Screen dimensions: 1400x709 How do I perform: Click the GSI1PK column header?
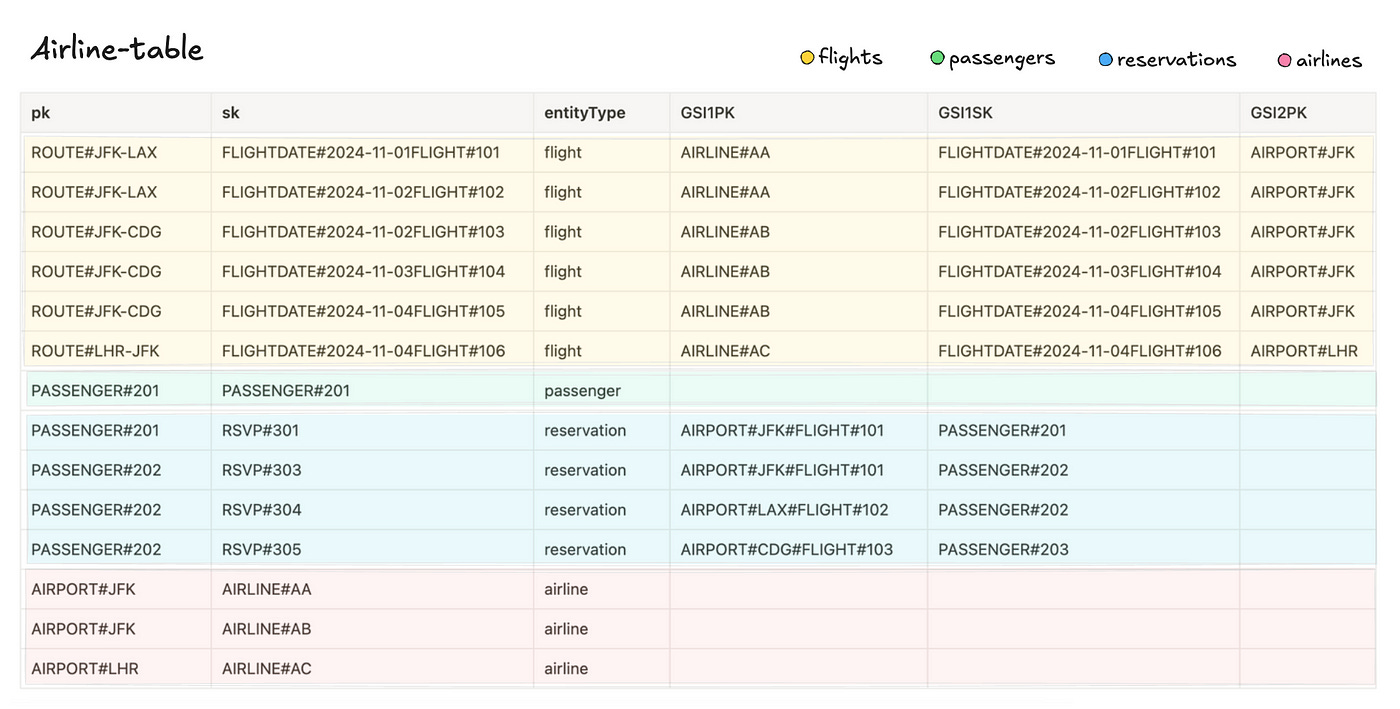tap(799, 113)
